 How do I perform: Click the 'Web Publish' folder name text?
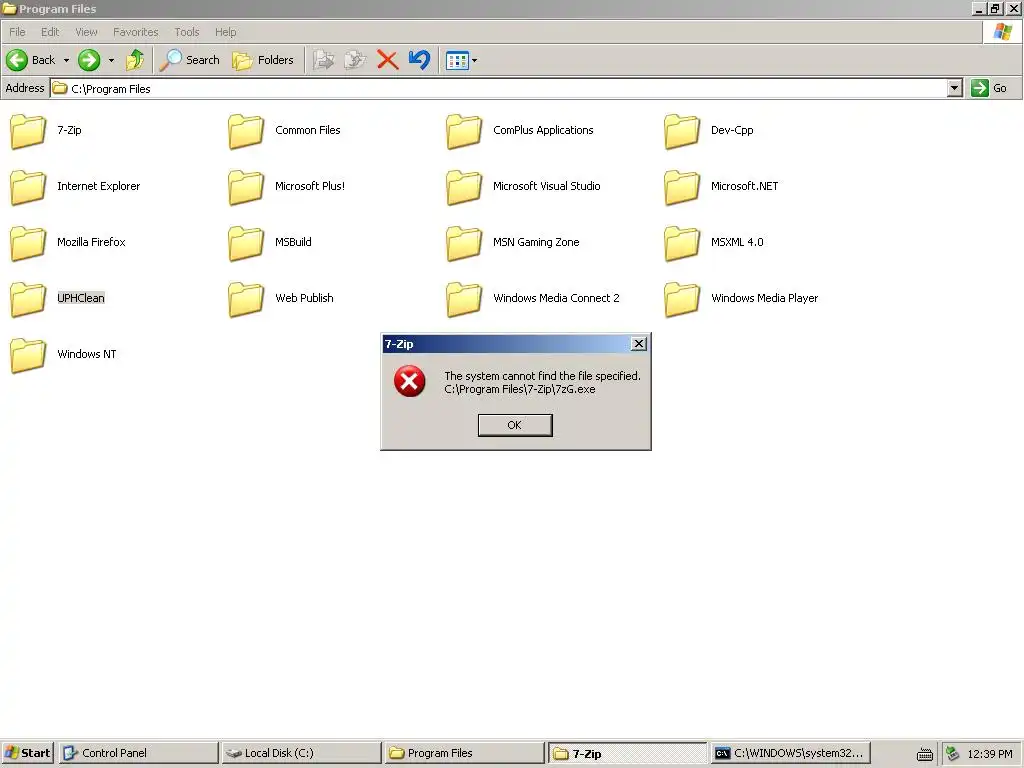click(x=304, y=298)
